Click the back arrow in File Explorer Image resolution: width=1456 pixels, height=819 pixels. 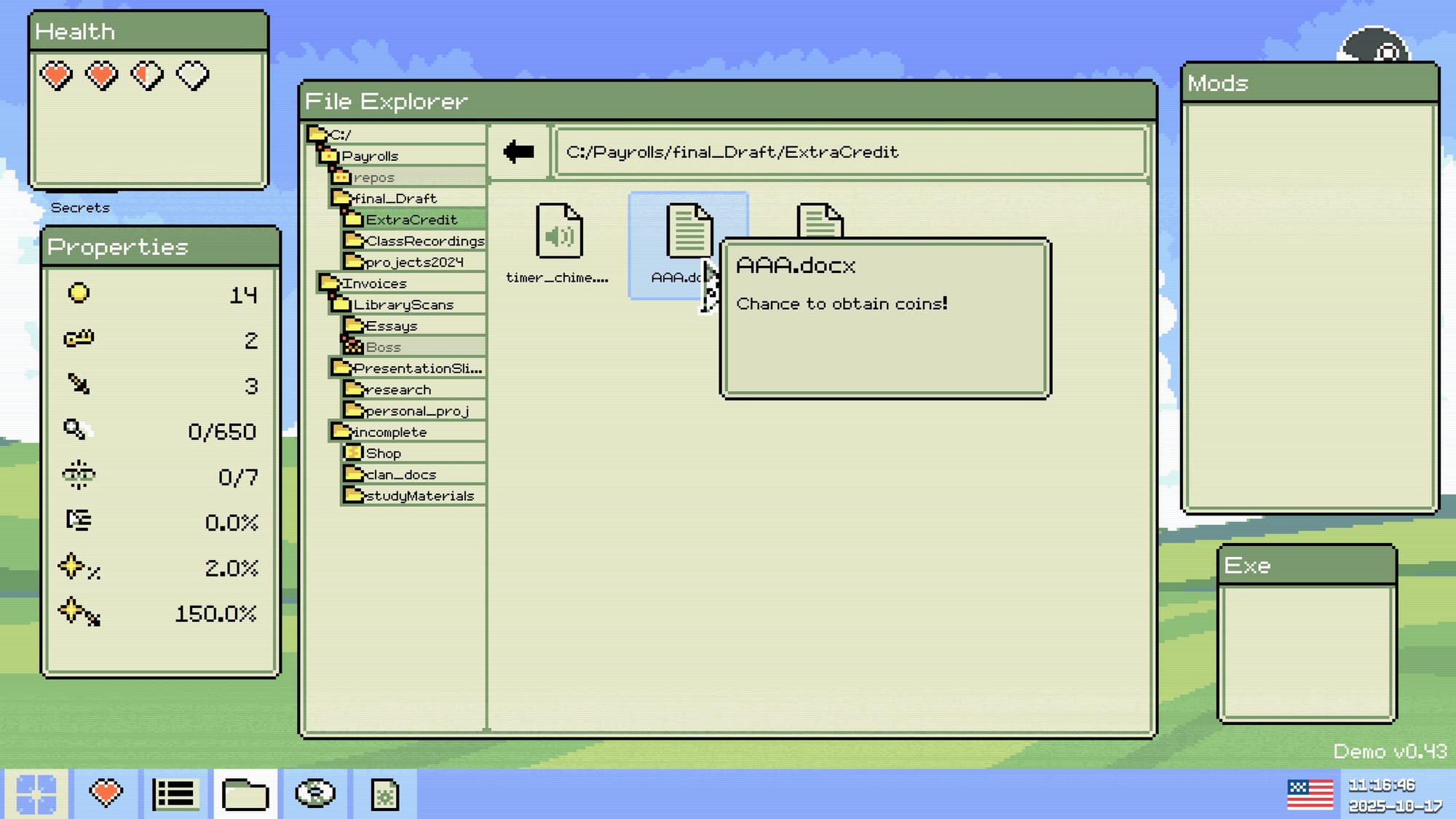click(x=518, y=151)
